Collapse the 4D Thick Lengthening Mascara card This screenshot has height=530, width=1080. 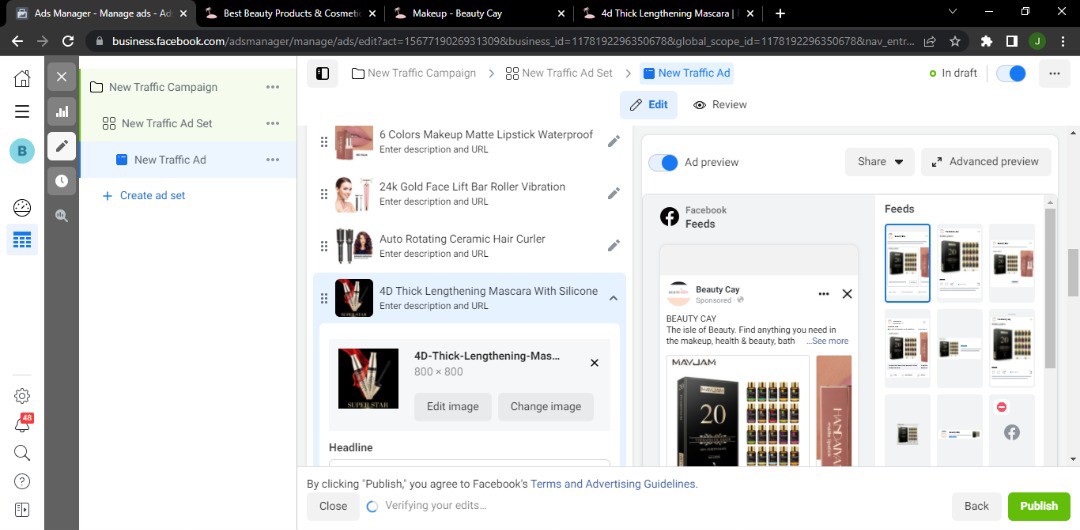pos(614,298)
